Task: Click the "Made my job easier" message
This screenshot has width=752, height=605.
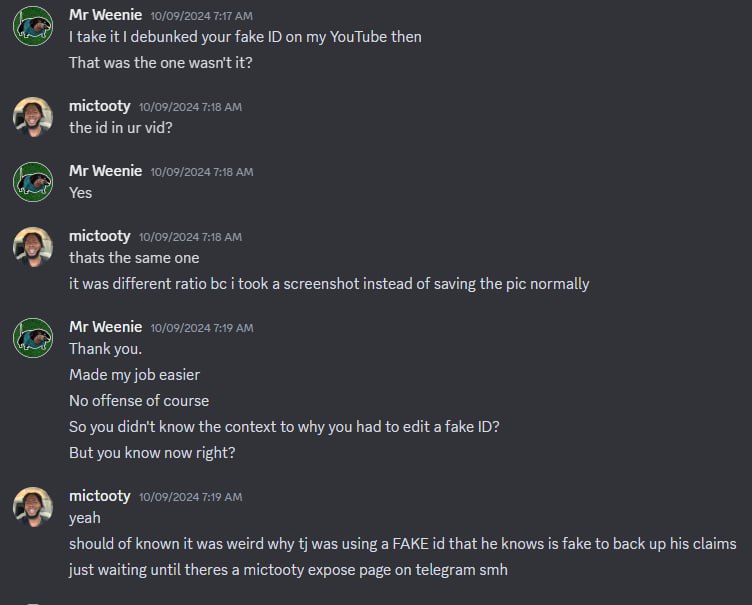Action: (134, 375)
